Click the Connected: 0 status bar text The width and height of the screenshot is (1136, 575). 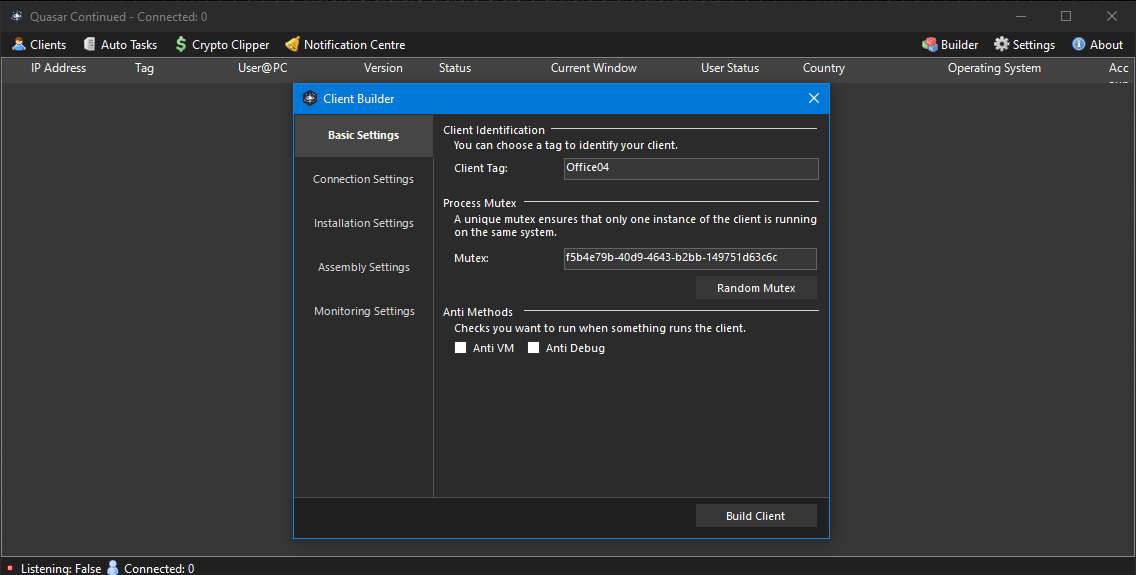coord(159,568)
